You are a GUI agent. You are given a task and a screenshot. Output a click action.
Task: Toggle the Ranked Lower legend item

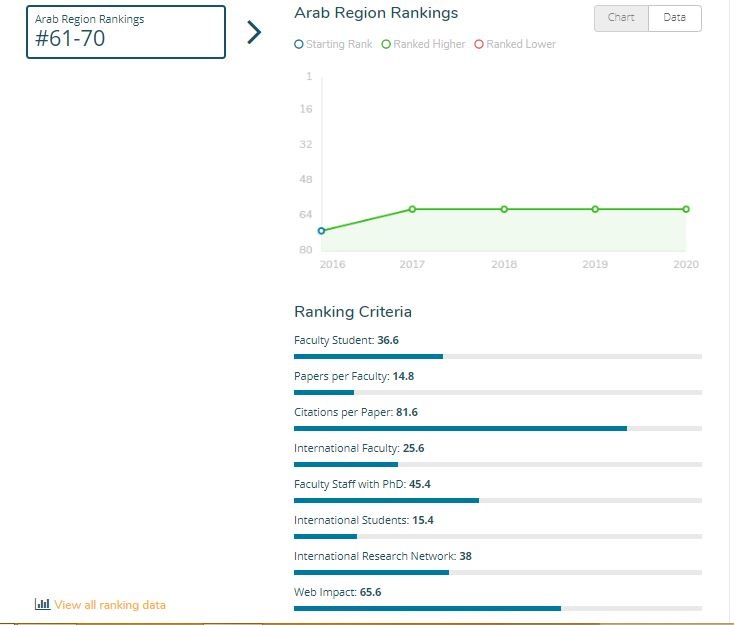click(515, 45)
